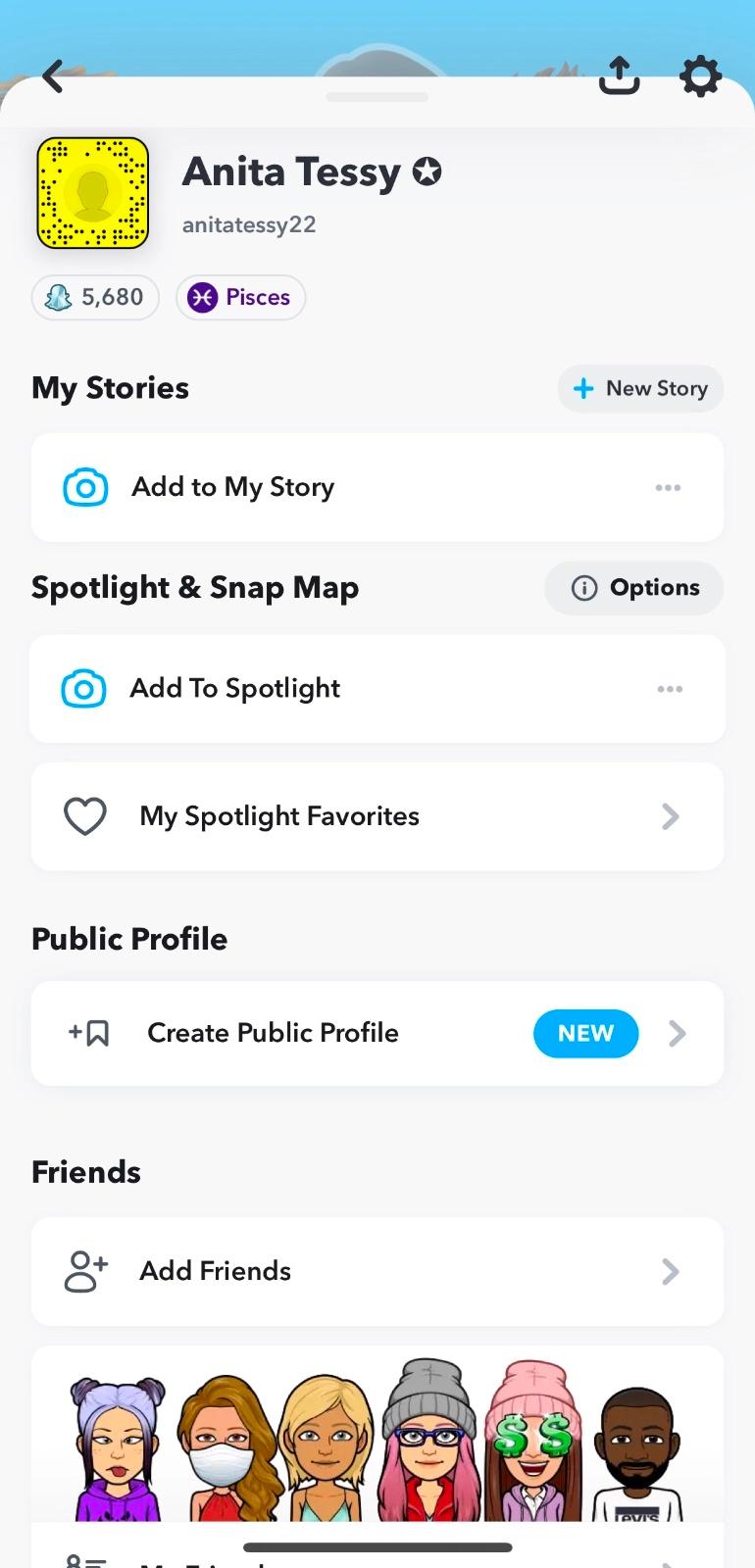Image resolution: width=755 pixels, height=1568 pixels.
Task: Expand My Spotlight Favorites chevron
Action: pyautogui.click(x=671, y=816)
